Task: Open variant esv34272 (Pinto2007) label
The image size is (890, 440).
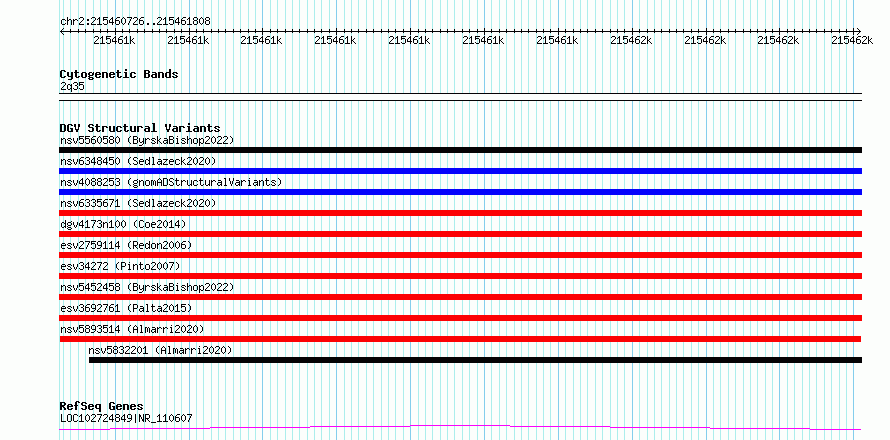Action: 120,266
